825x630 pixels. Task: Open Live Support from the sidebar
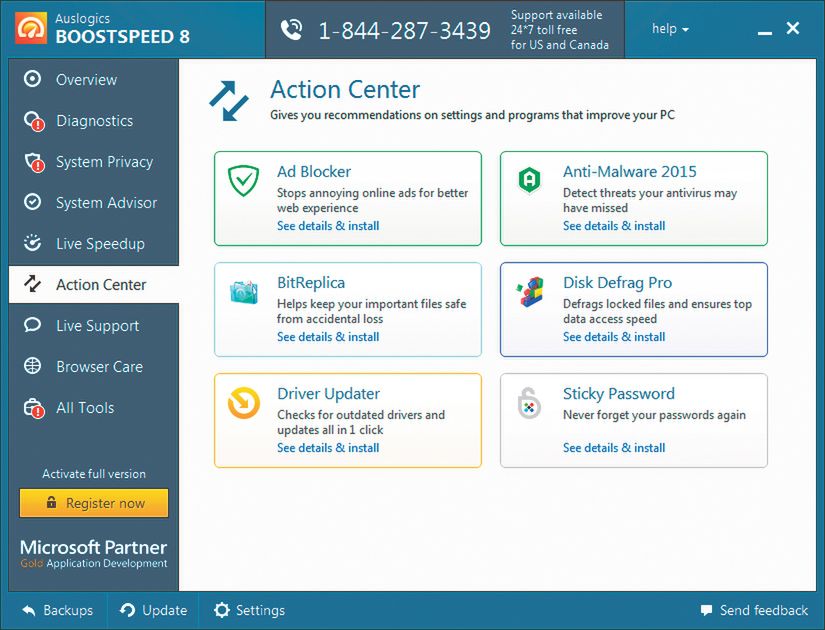(94, 325)
